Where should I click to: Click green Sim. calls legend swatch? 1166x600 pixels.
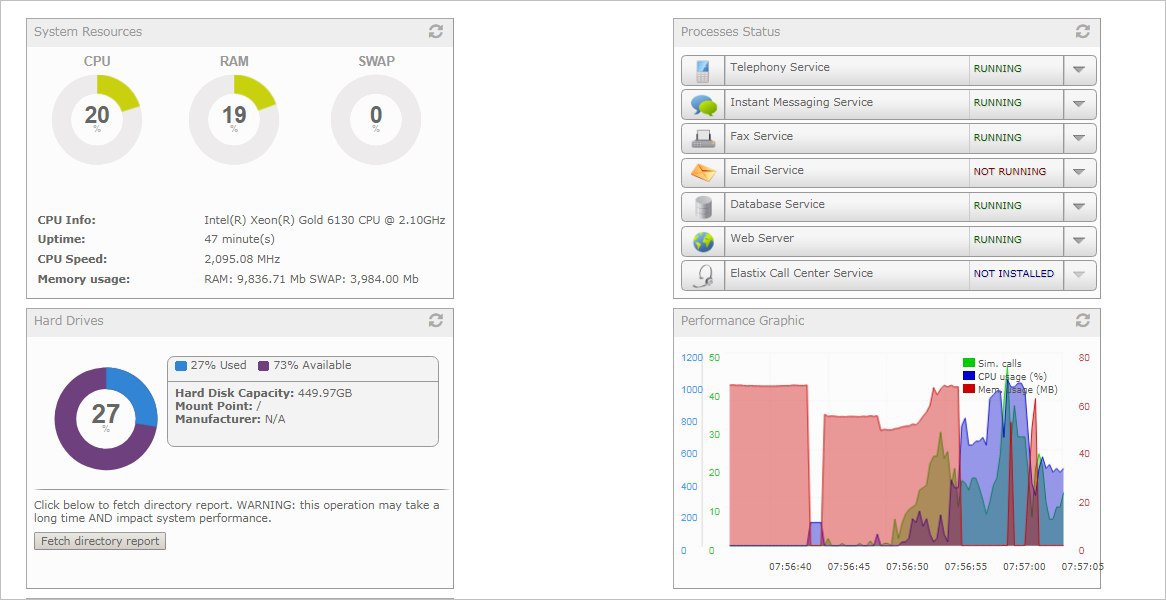(968, 363)
